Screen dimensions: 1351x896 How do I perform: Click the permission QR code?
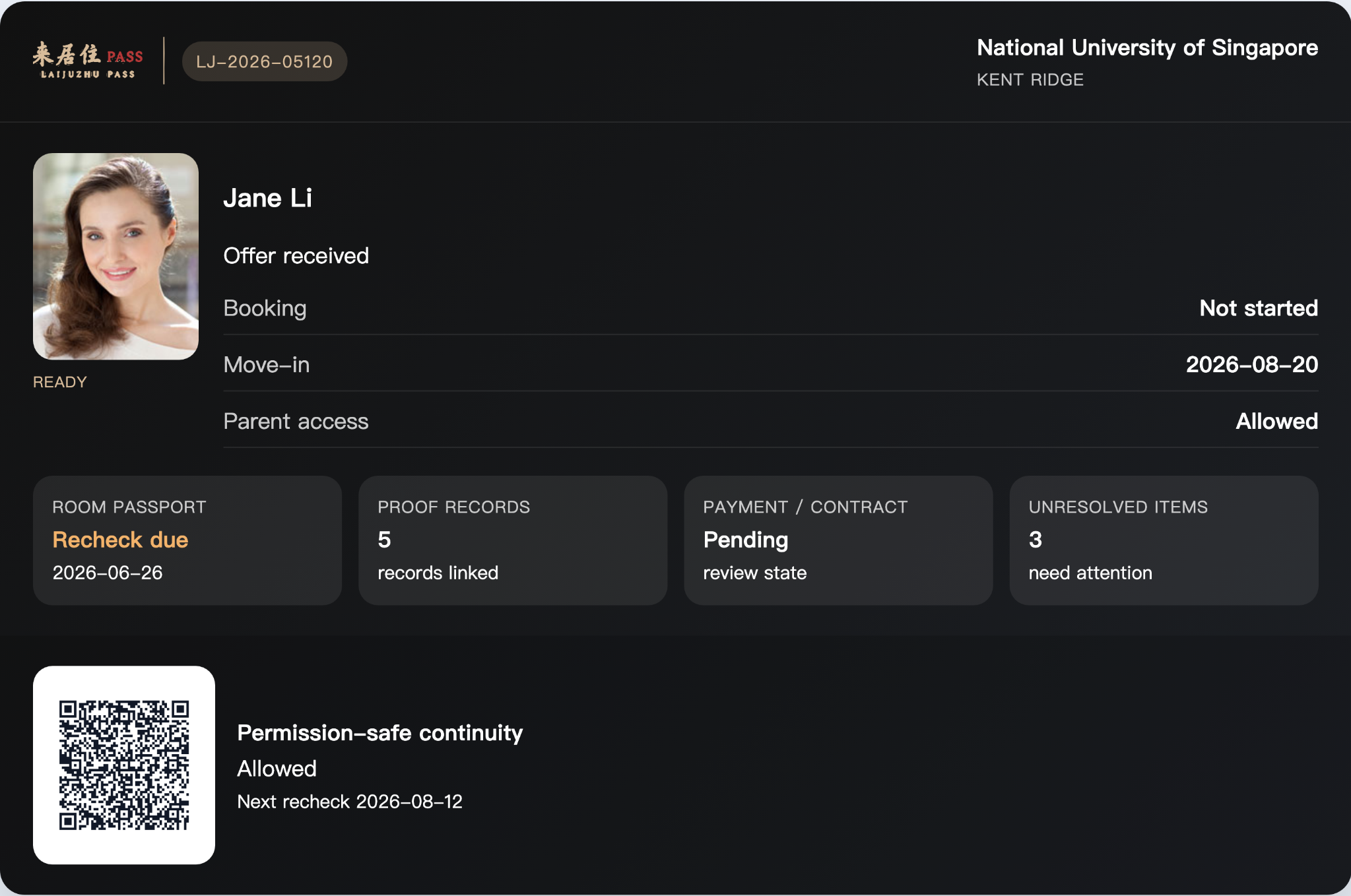(124, 765)
